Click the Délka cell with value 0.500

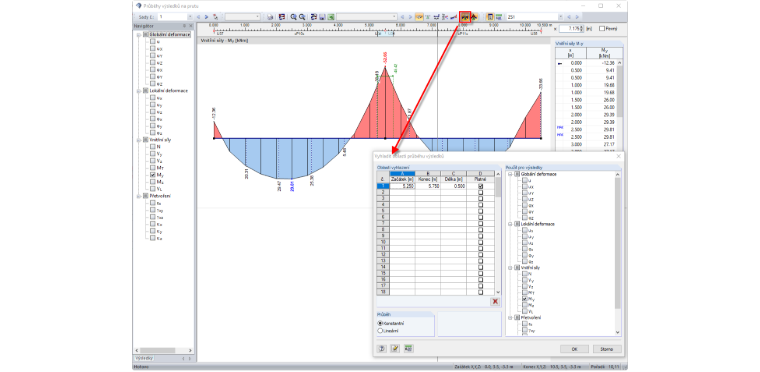click(453, 186)
